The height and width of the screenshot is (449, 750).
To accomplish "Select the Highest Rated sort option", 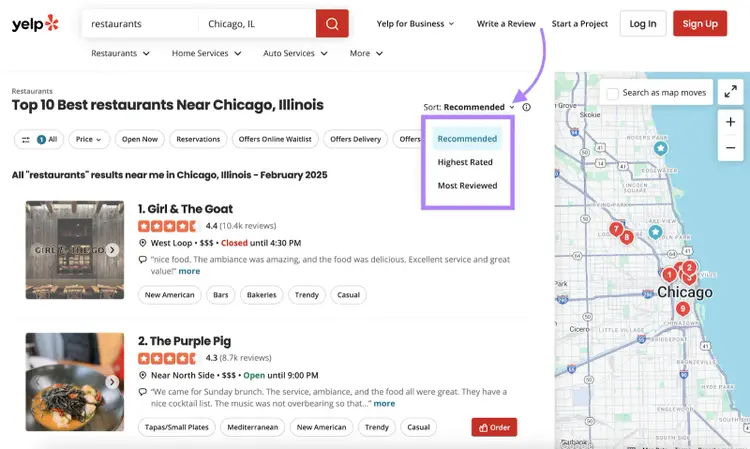I will [465, 162].
